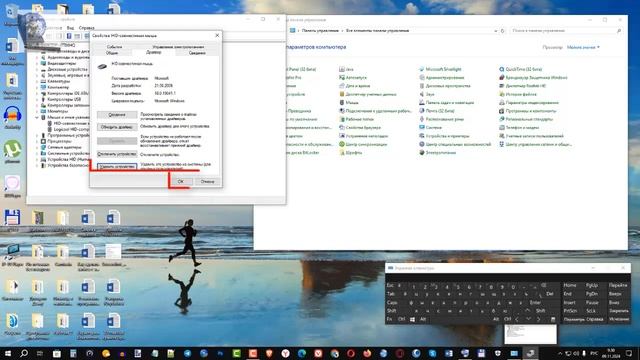
Task: Open Региональные стандарты in Control Panel
Action: tap(526, 119)
